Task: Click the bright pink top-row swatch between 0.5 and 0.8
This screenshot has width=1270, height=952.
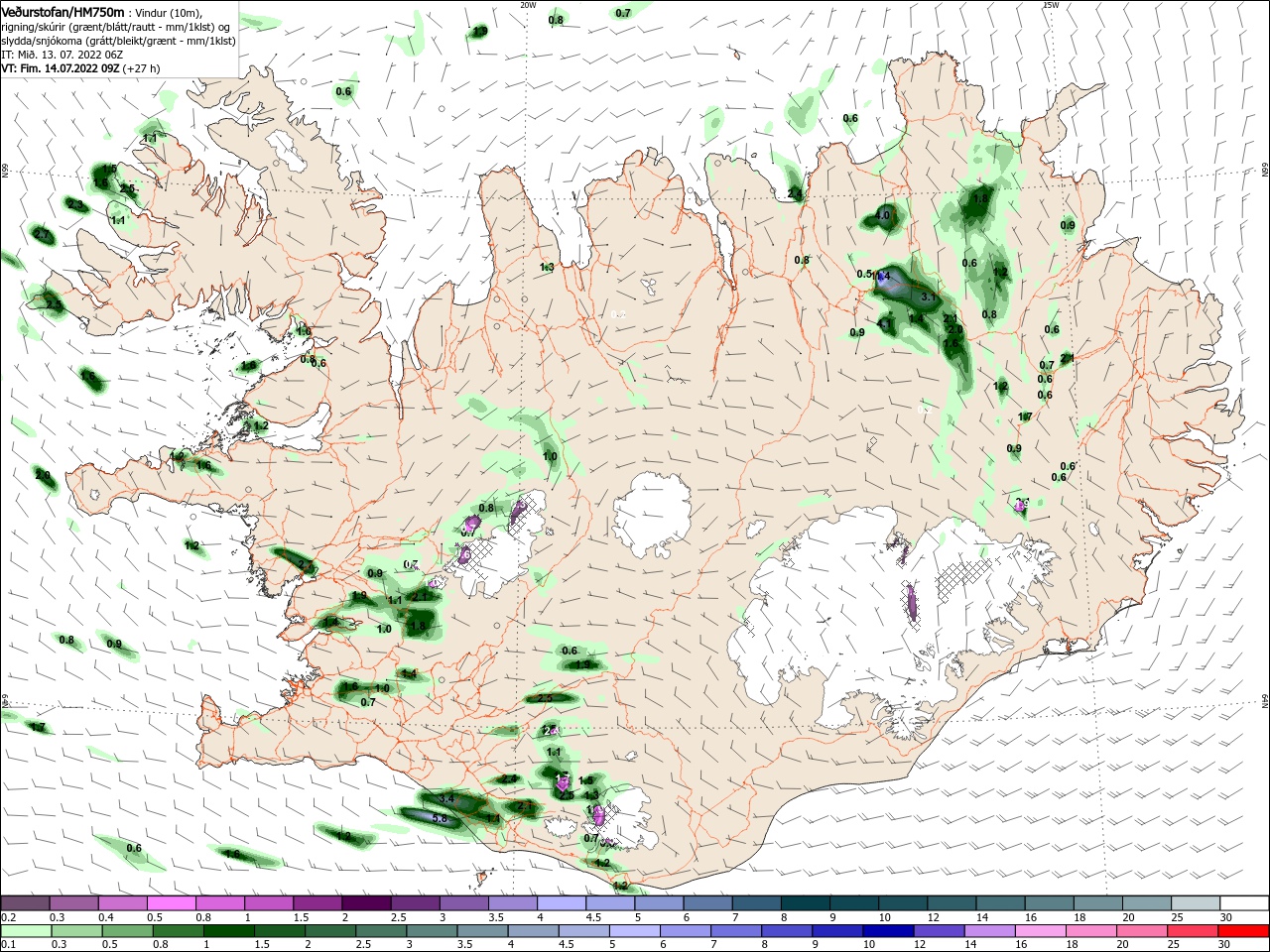Action: pos(171,903)
